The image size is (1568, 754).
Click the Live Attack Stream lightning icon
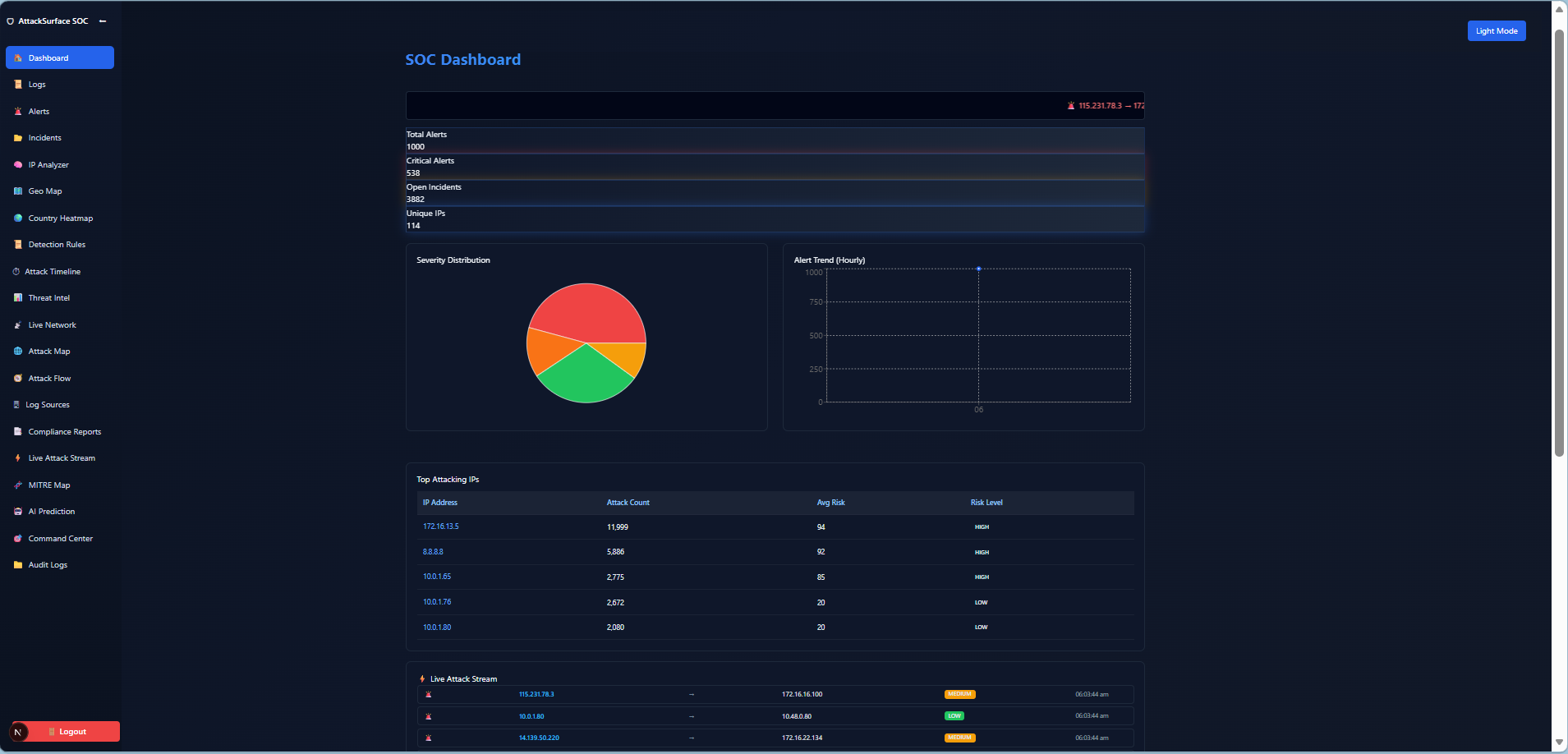[x=18, y=458]
